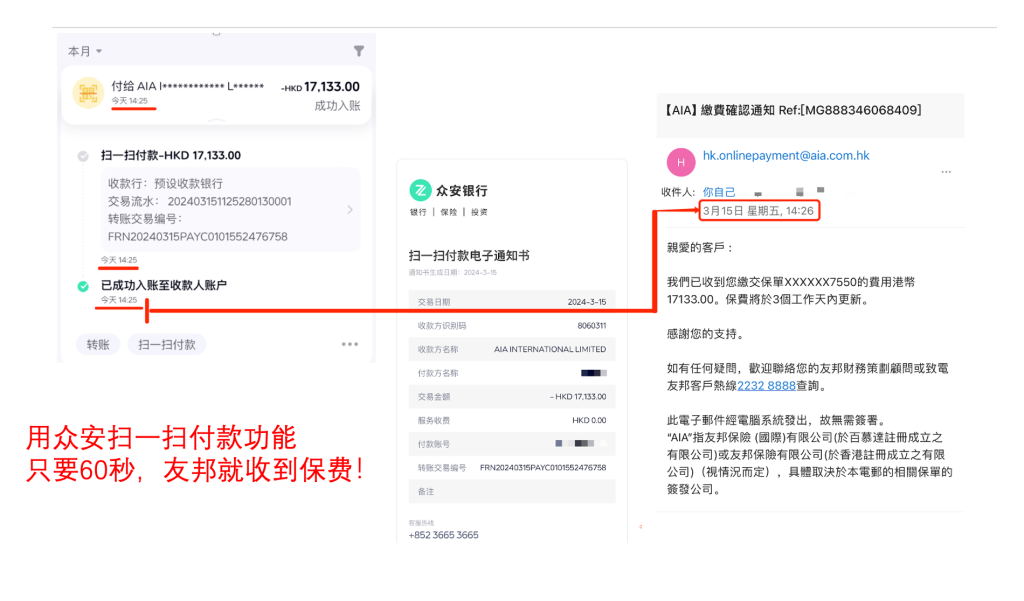The image size is (1024, 601).
Task: Click the 親愛的客戶 greeting line
Action: 701,248
